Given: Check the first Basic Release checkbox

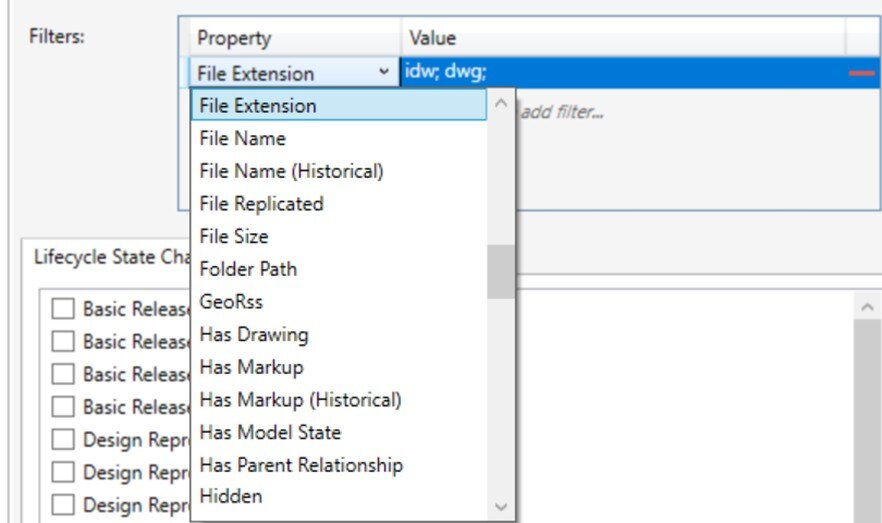Looking at the screenshot, I should 63,309.
